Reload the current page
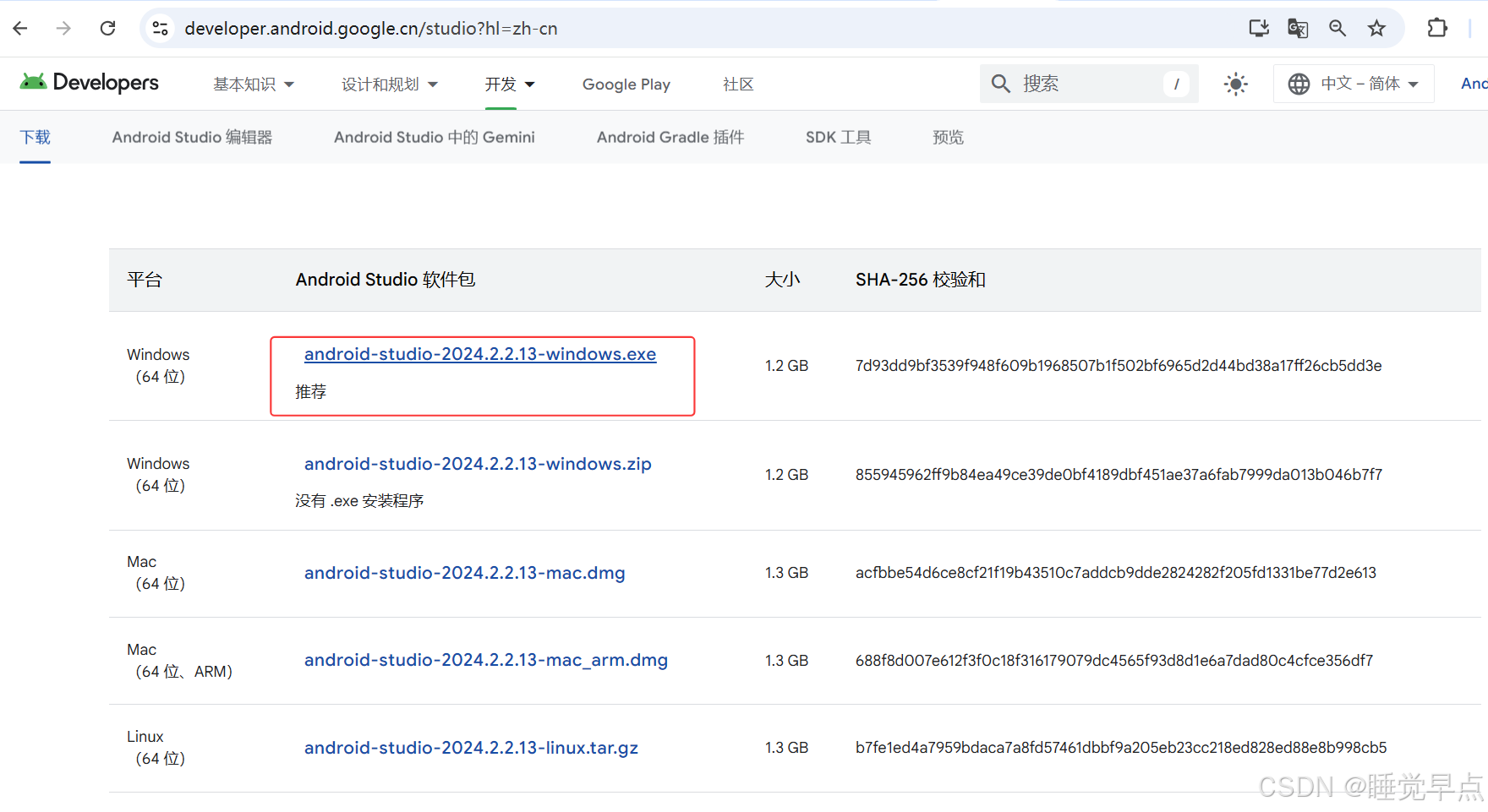The height and width of the screenshot is (812, 1488). [x=107, y=28]
